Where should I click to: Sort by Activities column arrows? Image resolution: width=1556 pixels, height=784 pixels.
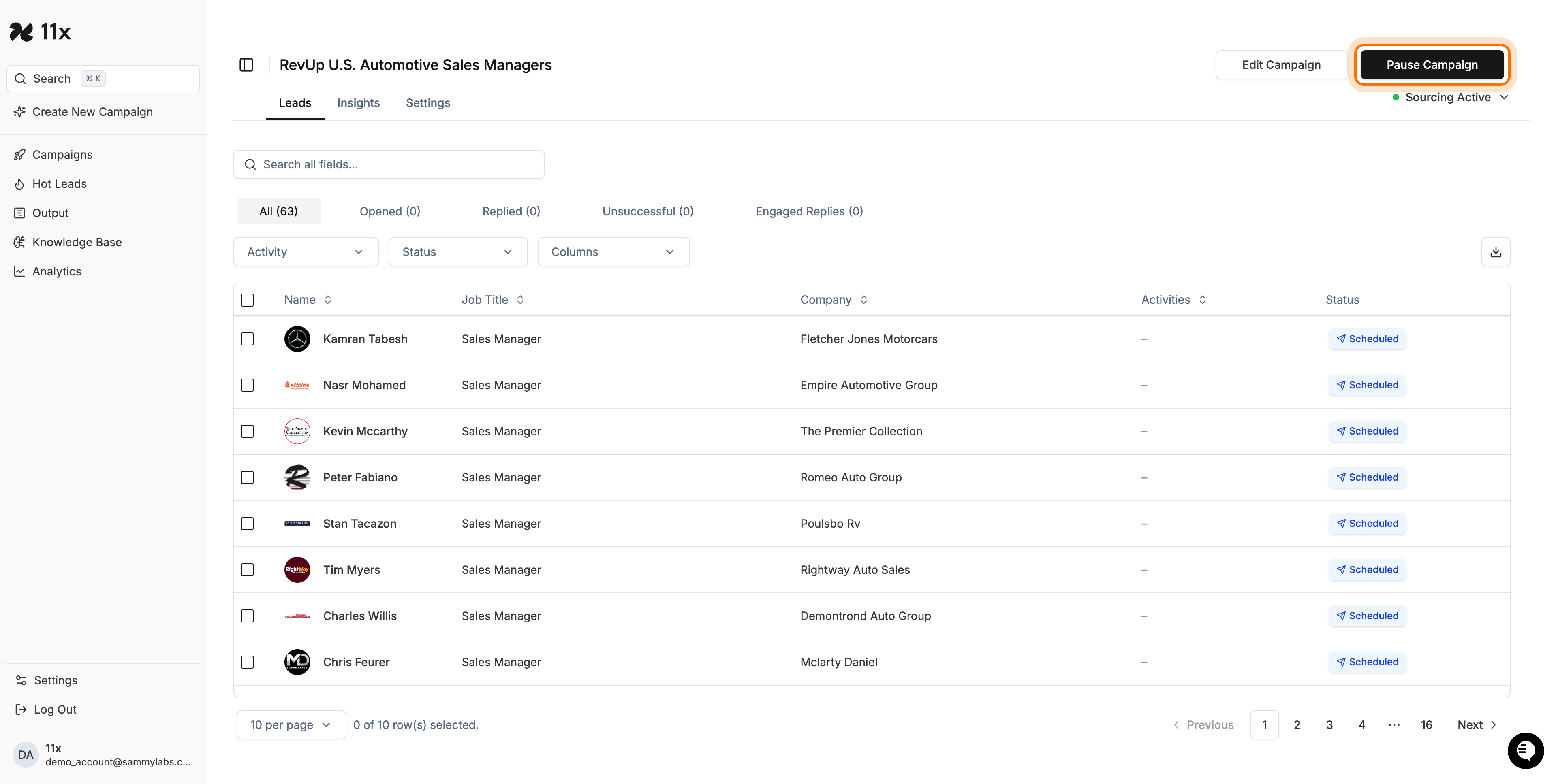pos(1203,299)
